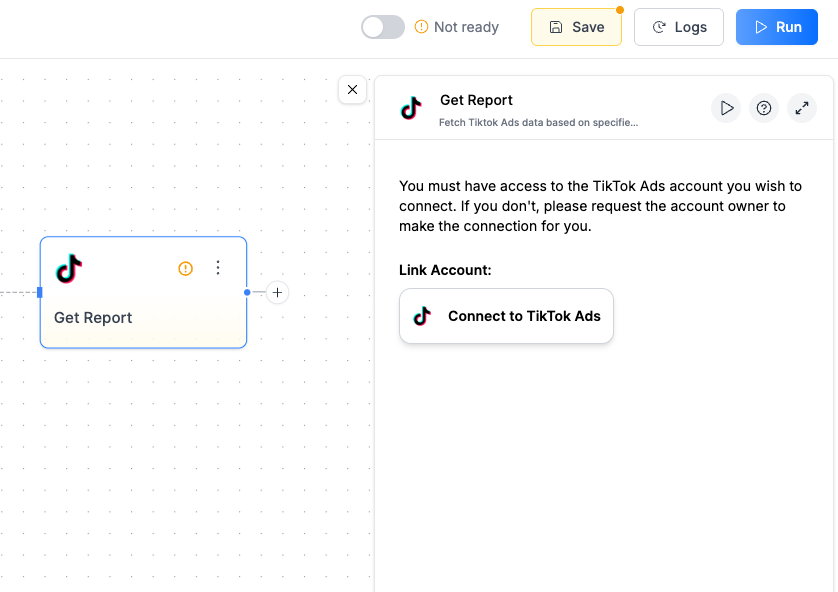
Task: Expand the Get Report panel to fullscreen
Action: click(x=802, y=108)
